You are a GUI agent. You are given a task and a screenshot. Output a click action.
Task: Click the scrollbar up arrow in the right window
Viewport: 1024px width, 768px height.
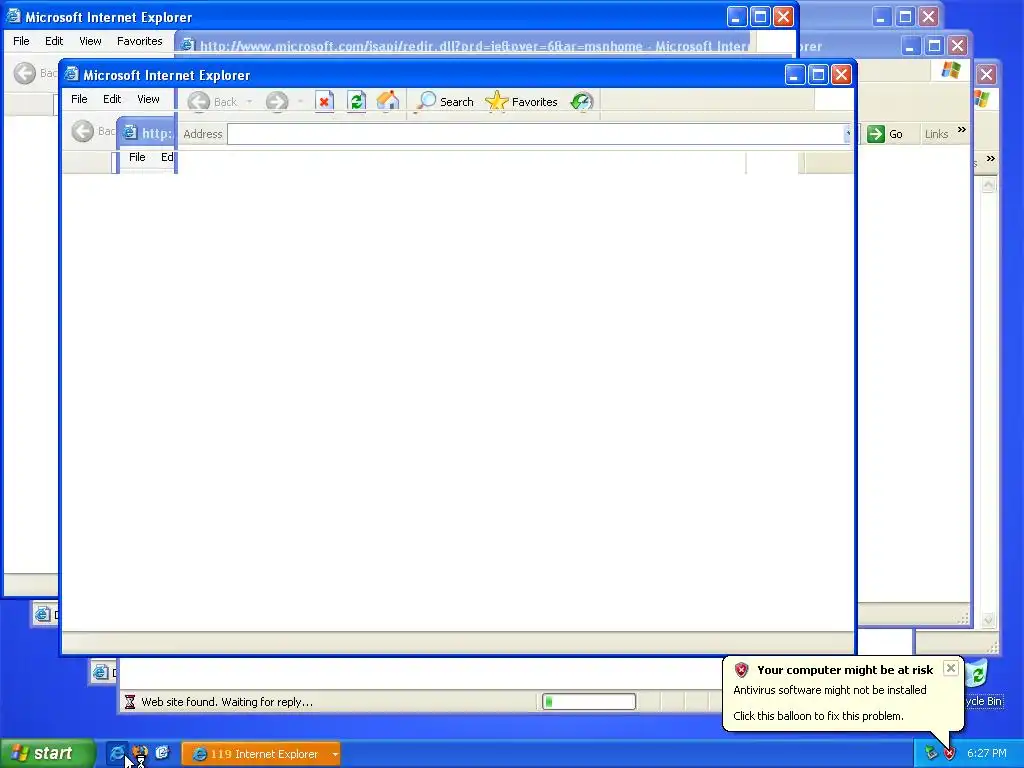988,185
